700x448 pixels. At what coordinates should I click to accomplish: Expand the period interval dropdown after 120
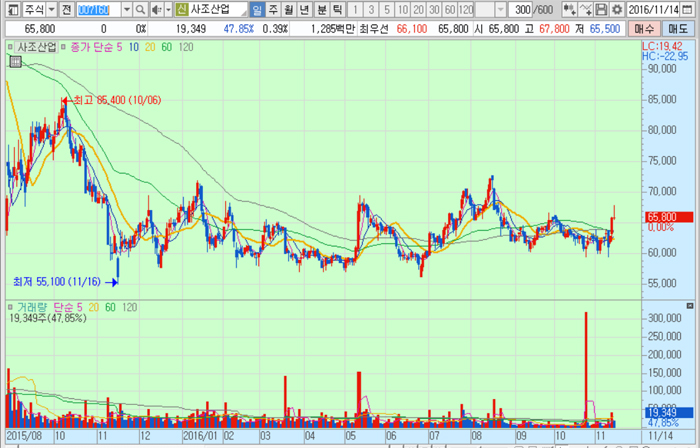point(501,9)
